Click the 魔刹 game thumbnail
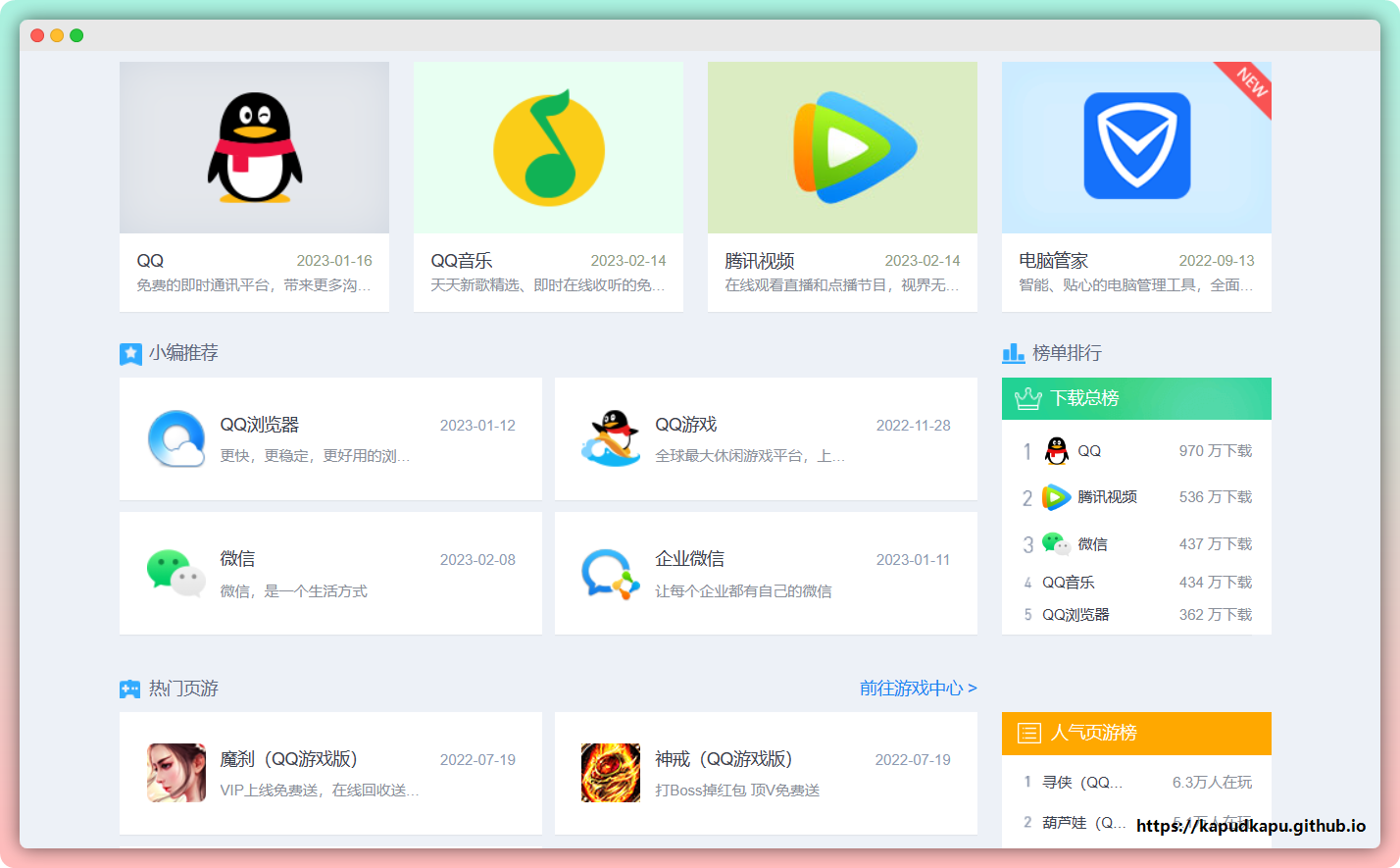The image size is (1400, 868). (x=176, y=773)
